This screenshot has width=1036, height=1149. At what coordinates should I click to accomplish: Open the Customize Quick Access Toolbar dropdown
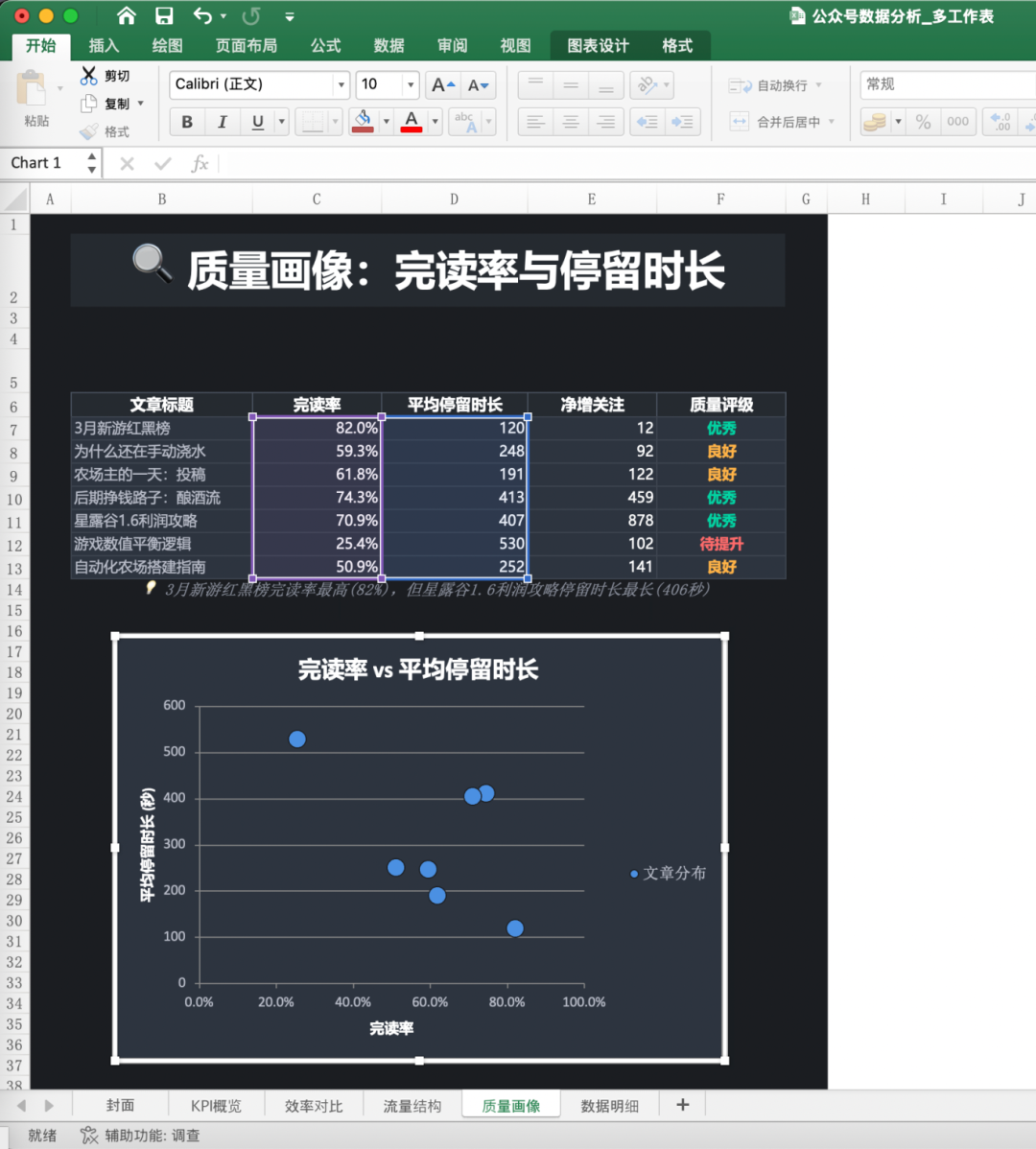(290, 16)
